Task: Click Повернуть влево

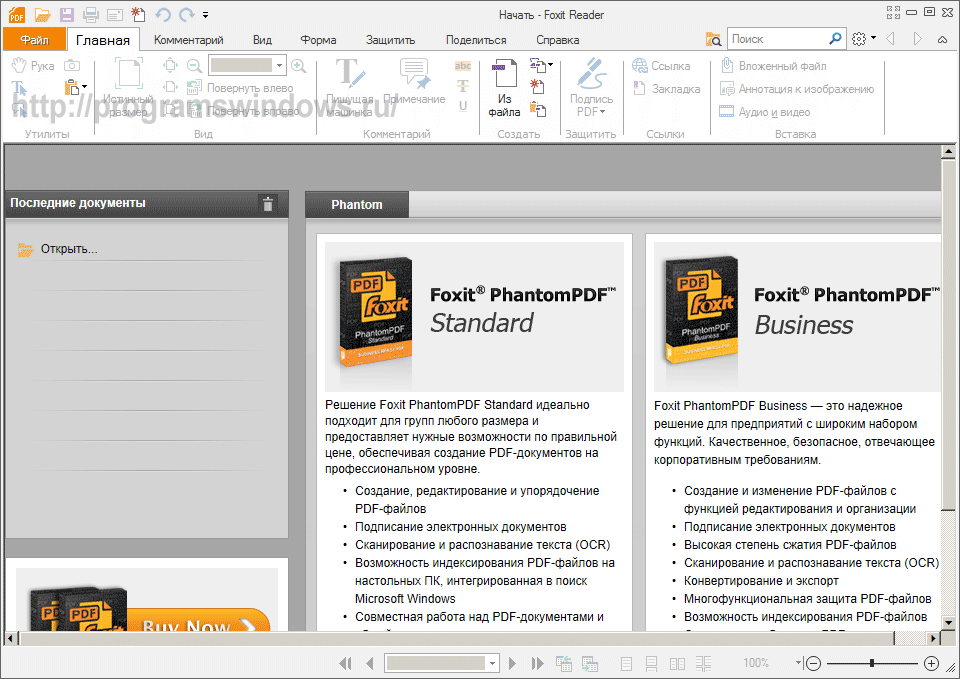Action: click(x=240, y=88)
